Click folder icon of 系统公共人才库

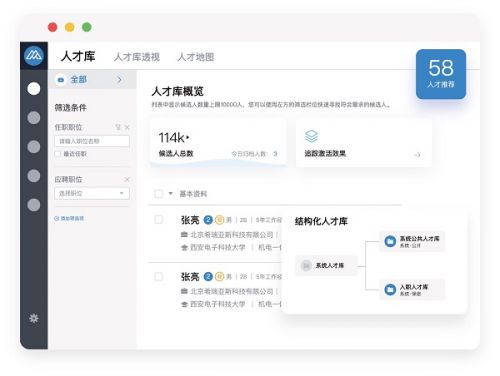(x=390, y=241)
